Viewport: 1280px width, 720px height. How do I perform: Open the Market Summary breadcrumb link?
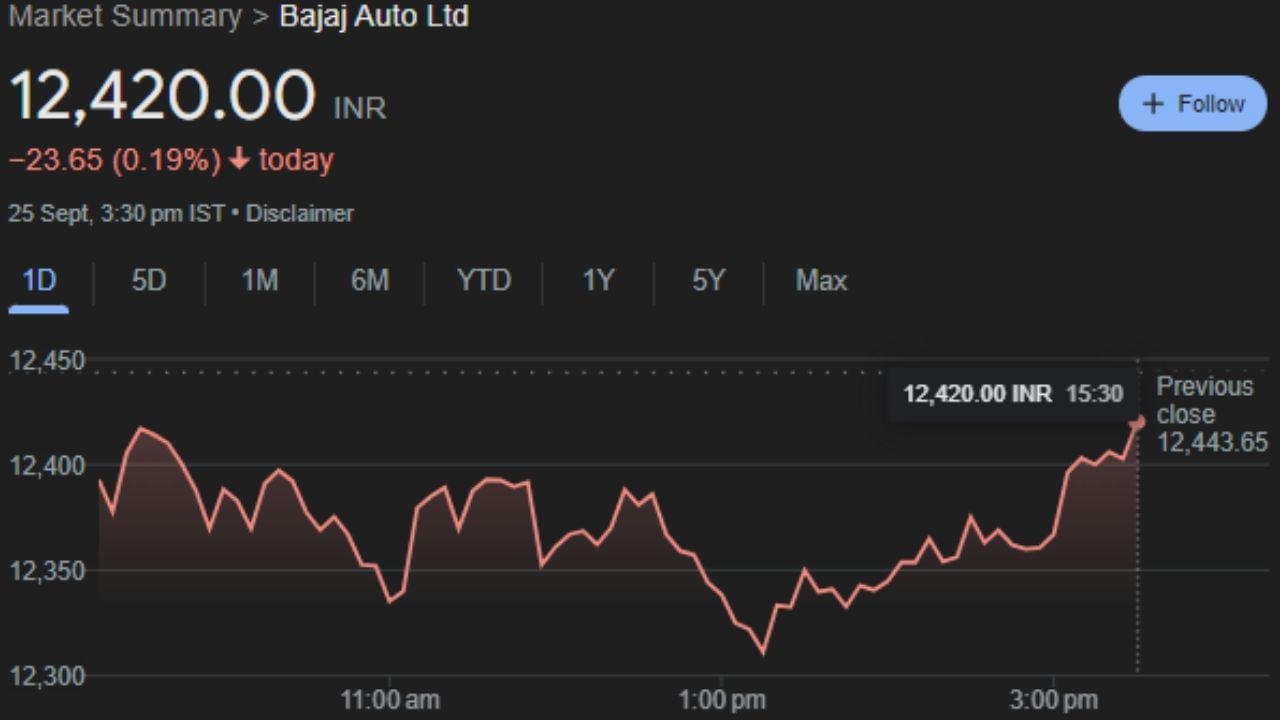125,16
